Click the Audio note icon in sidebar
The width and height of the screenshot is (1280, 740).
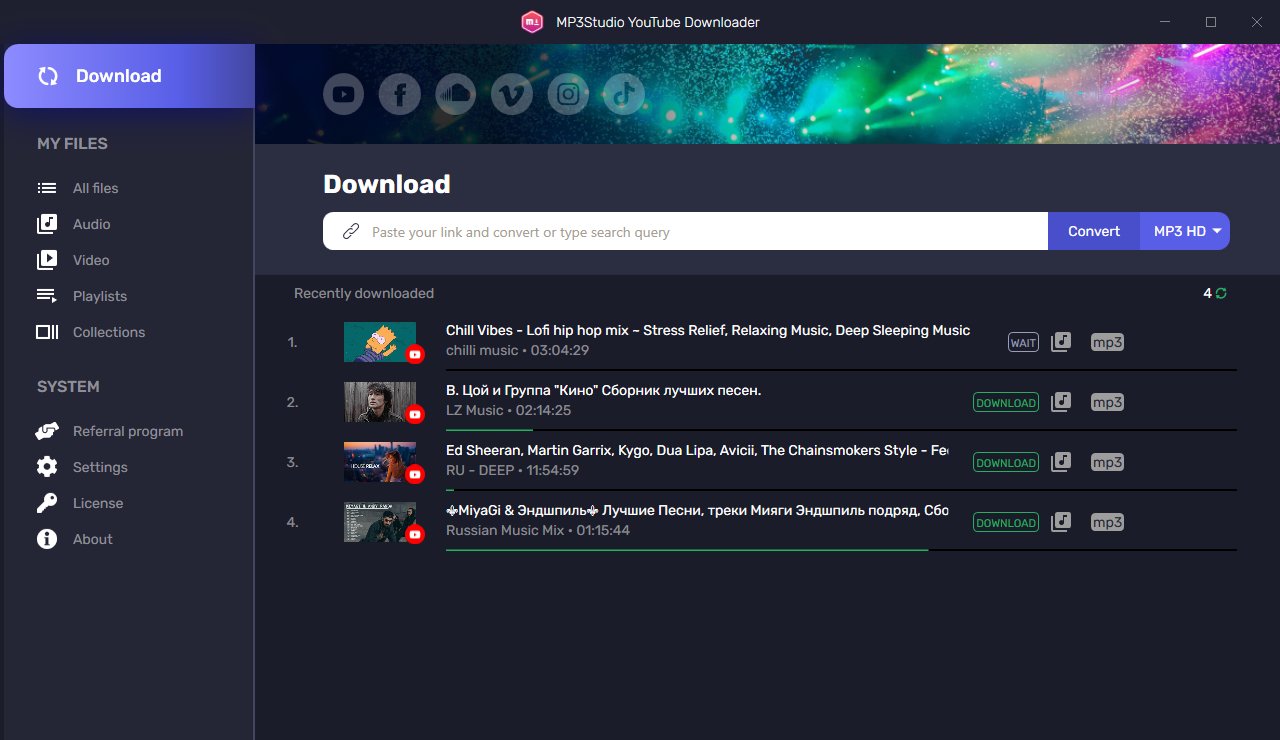(47, 224)
